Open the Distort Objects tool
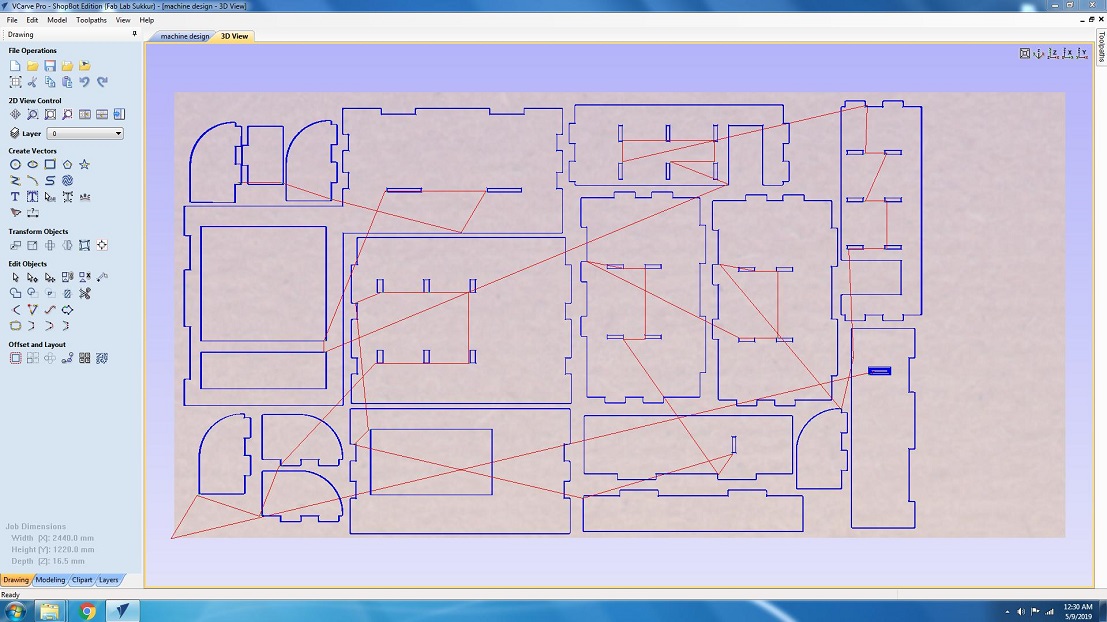This screenshot has height=622, width=1107. coord(85,246)
